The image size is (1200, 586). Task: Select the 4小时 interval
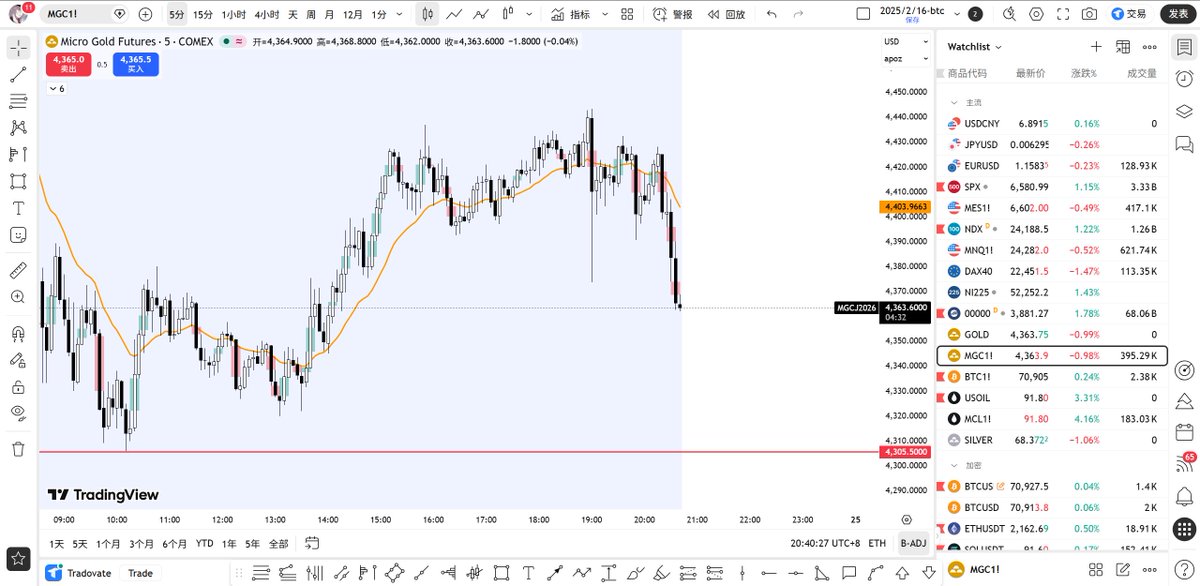pyautogui.click(x=266, y=14)
